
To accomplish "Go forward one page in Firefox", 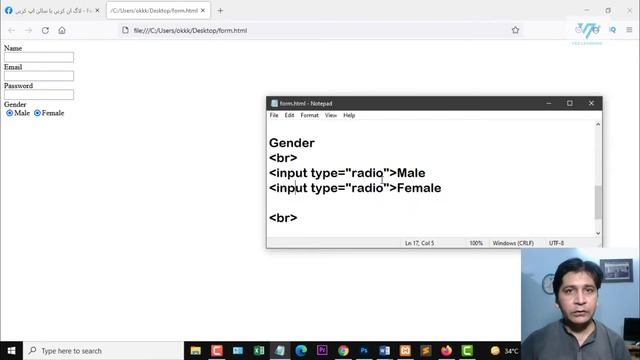I will click(x=28, y=30).
